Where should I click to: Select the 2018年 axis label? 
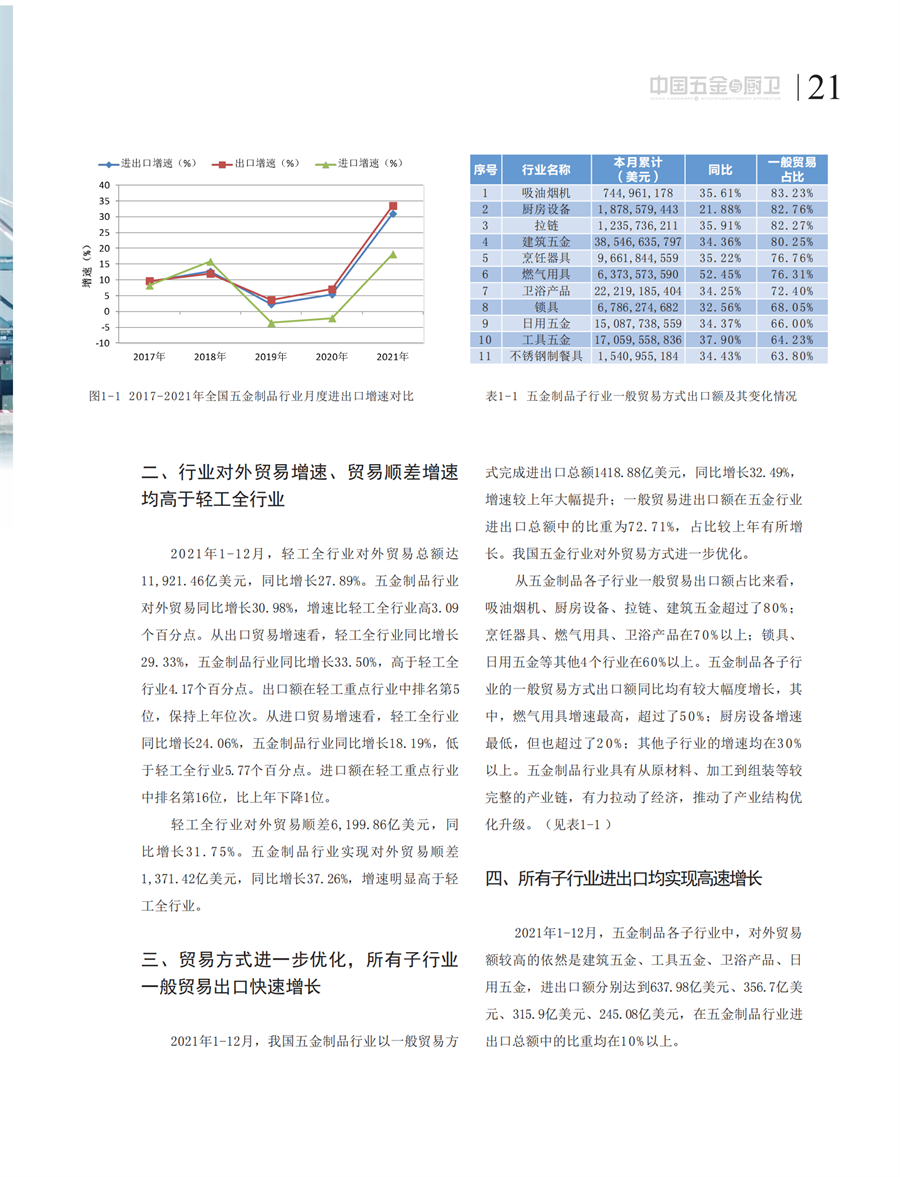click(x=210, y=357)
